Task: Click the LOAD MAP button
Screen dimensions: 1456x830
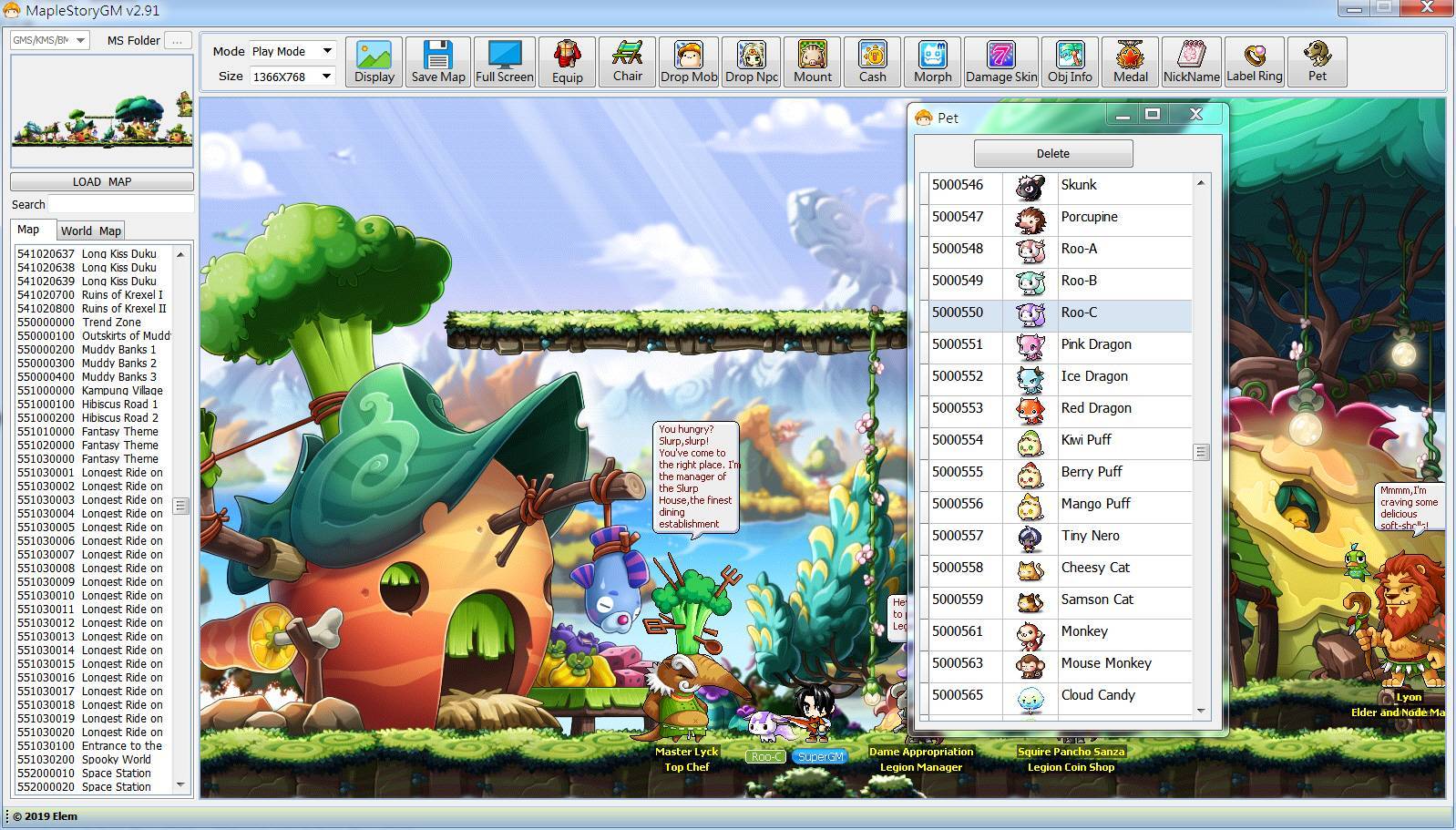Action: pos(102,181)
